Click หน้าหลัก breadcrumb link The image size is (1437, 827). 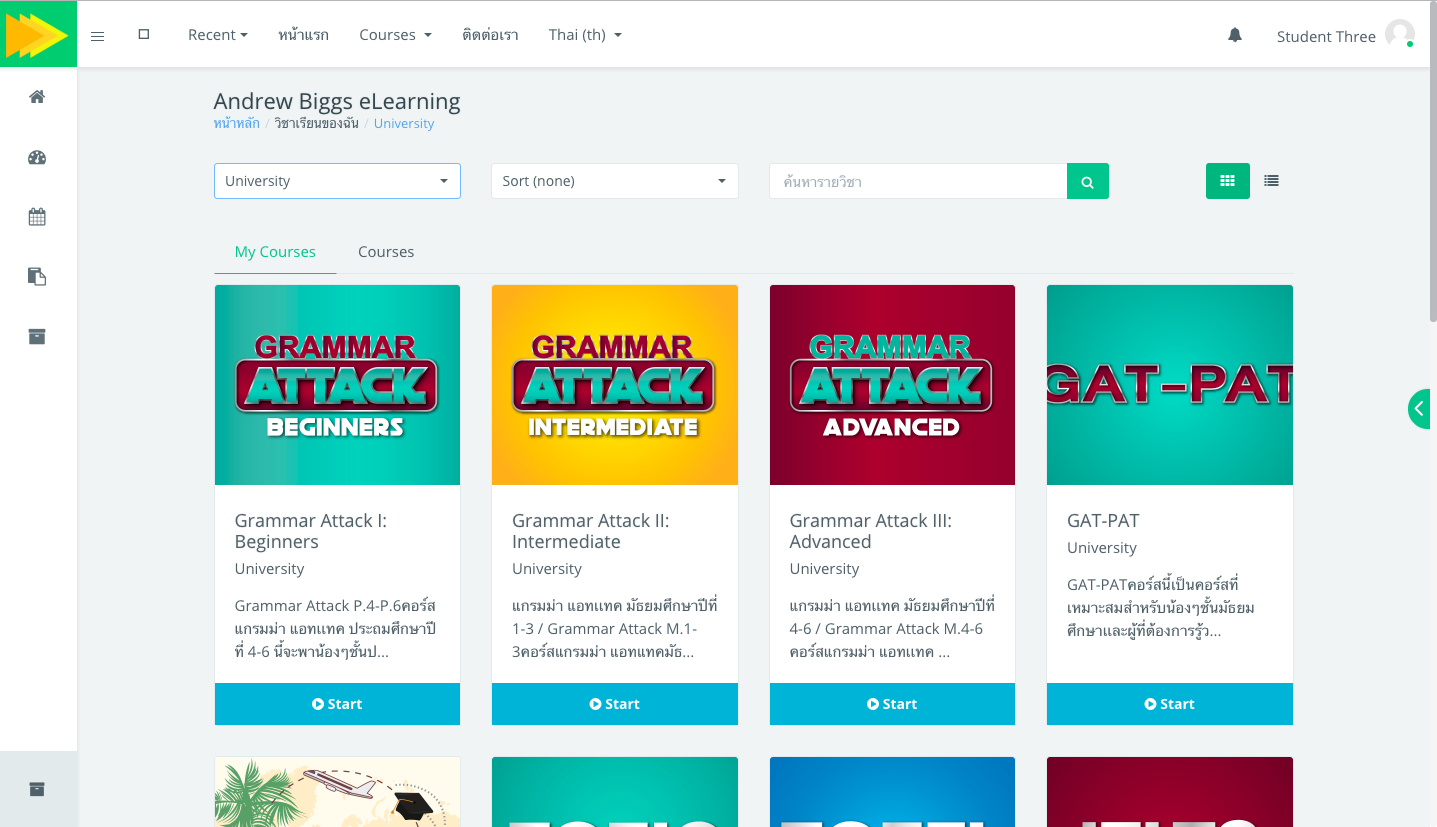point(237,123)
